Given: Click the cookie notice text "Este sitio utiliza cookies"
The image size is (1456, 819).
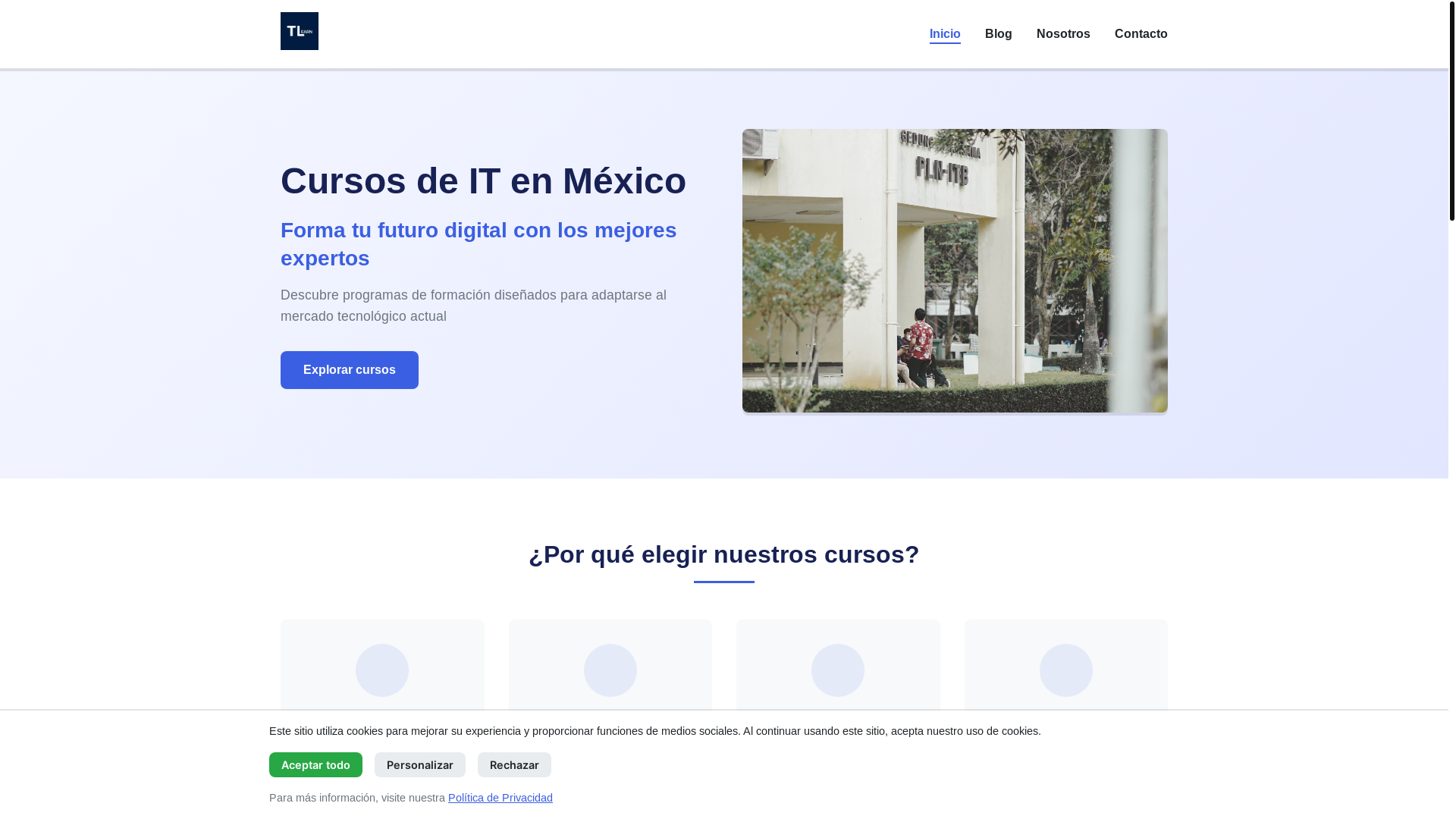Looking at the screenshot, I should (x=655, y=731).
